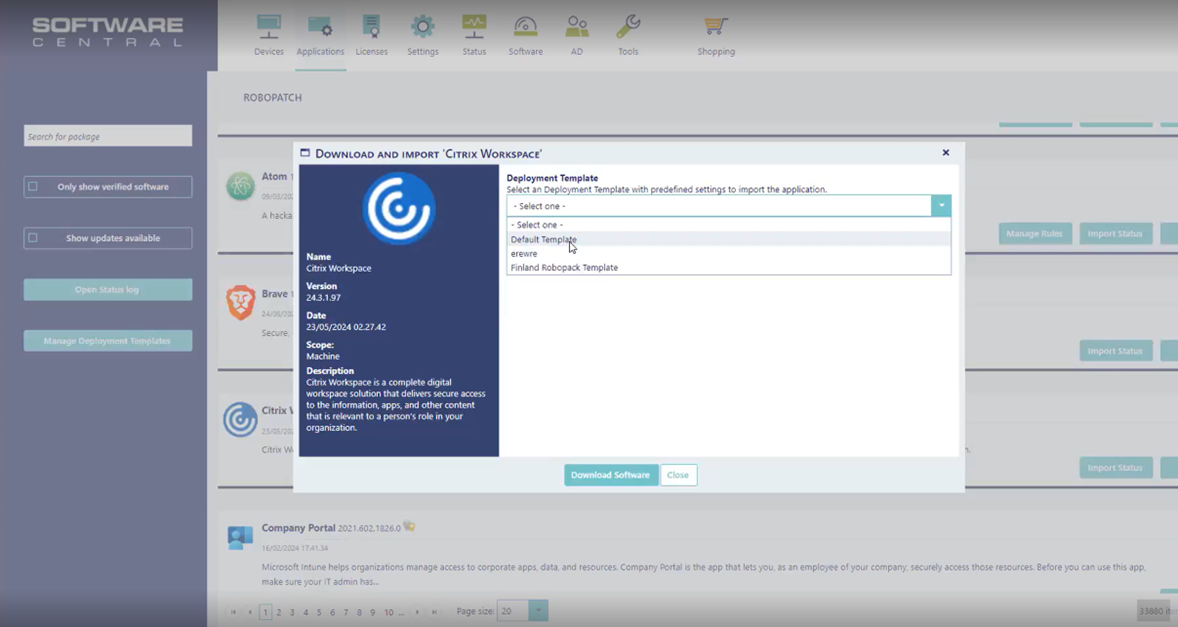
Task: Select page 7 in pager
Action: click(x=346, y=612)
